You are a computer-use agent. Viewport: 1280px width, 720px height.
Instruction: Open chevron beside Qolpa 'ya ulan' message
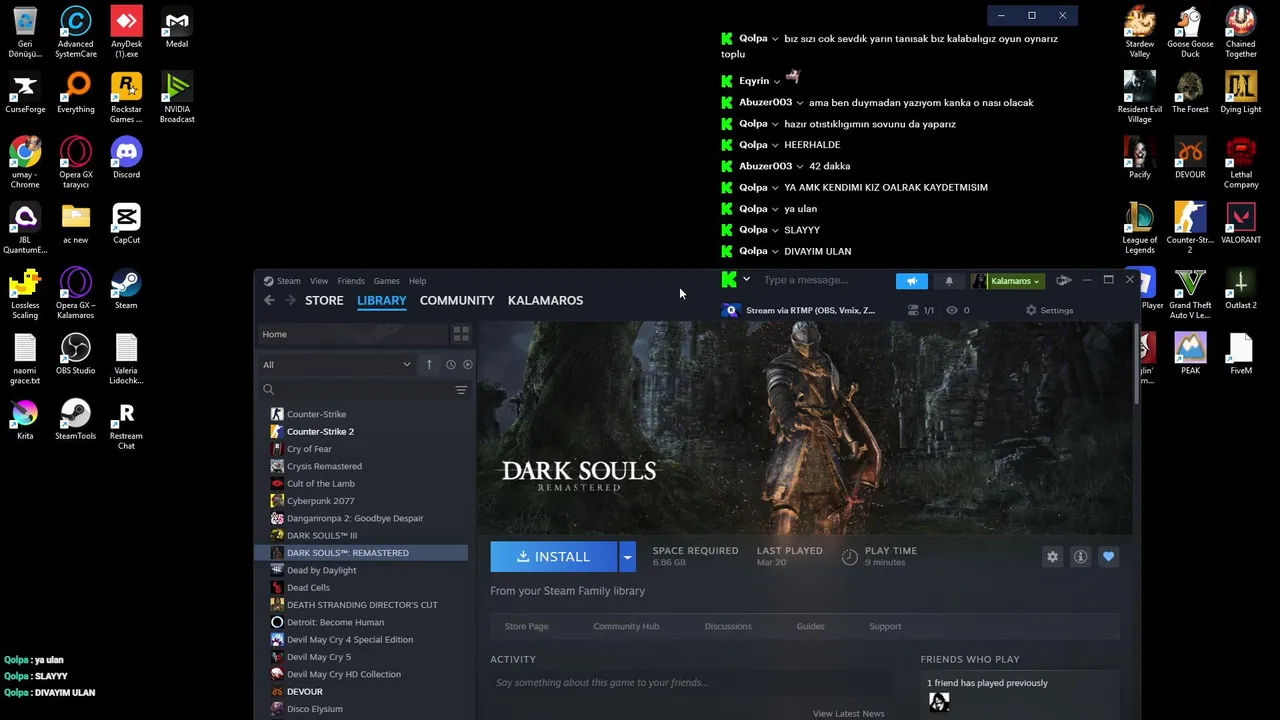click(775, 209)
